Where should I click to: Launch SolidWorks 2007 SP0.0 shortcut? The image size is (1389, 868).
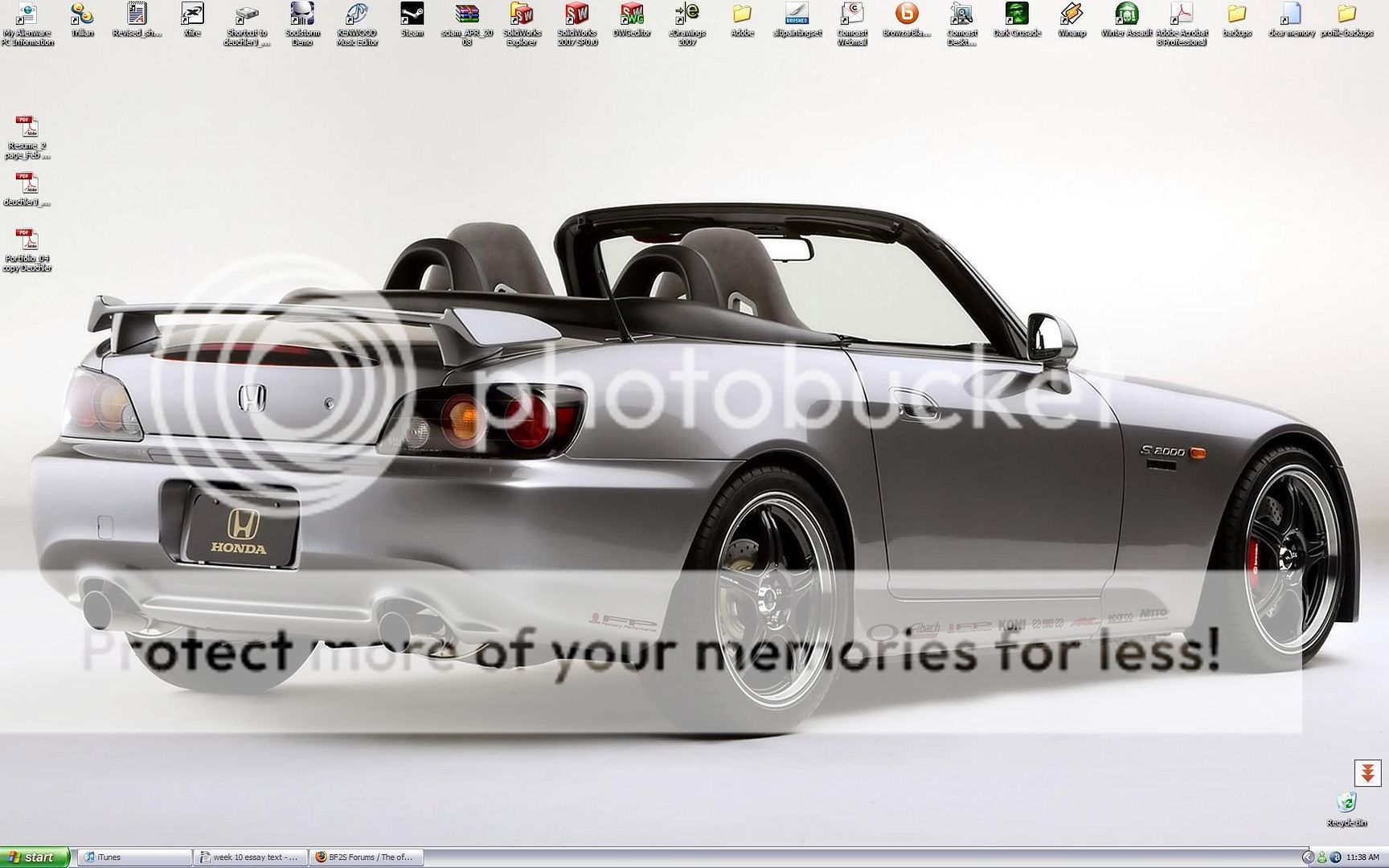point(577,24)
